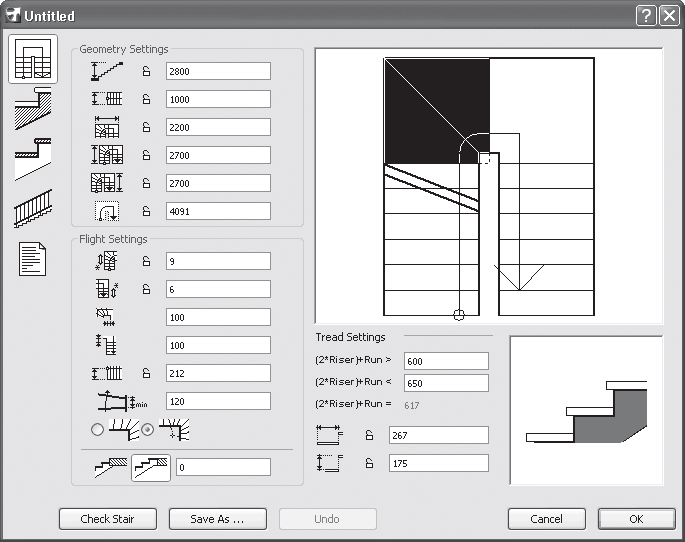Viewport: 685px width, 542px height.
Task: Click the stair plan preview drawing
Action: tap(489, 186)
